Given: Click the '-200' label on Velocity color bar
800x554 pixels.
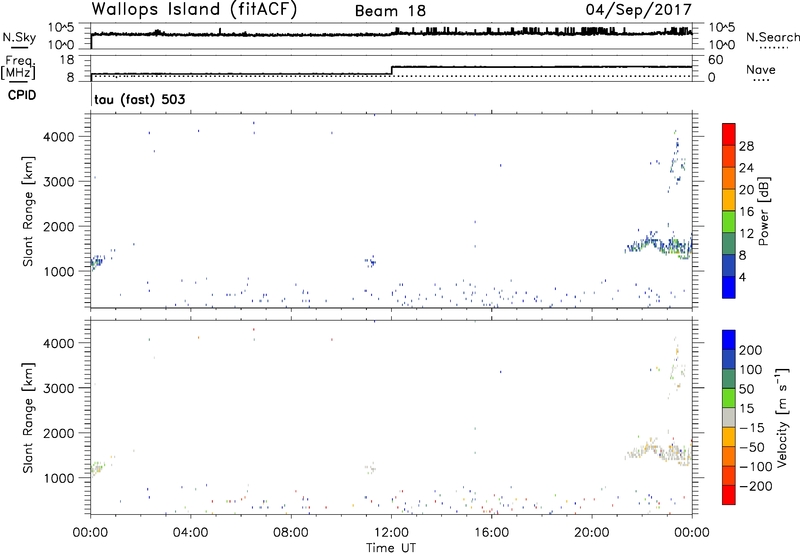Looking at the screenshot, I should pos(756,486).
